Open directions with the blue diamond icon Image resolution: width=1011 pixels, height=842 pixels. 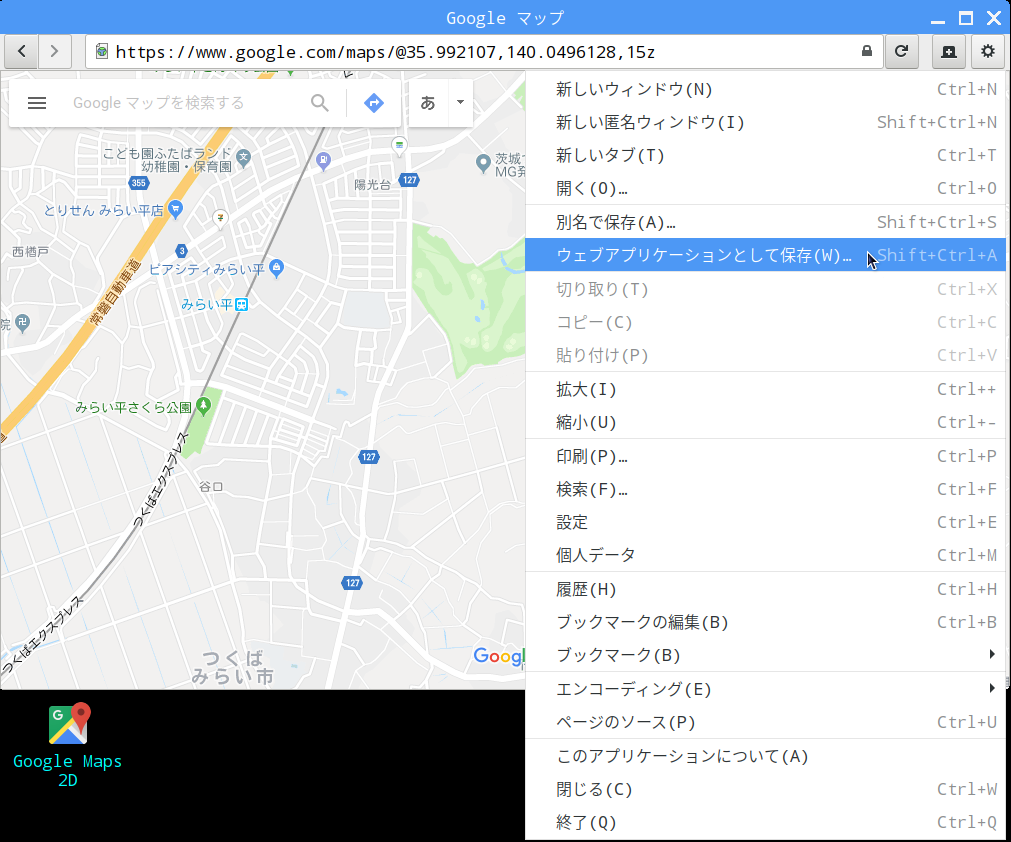point(374,103)
